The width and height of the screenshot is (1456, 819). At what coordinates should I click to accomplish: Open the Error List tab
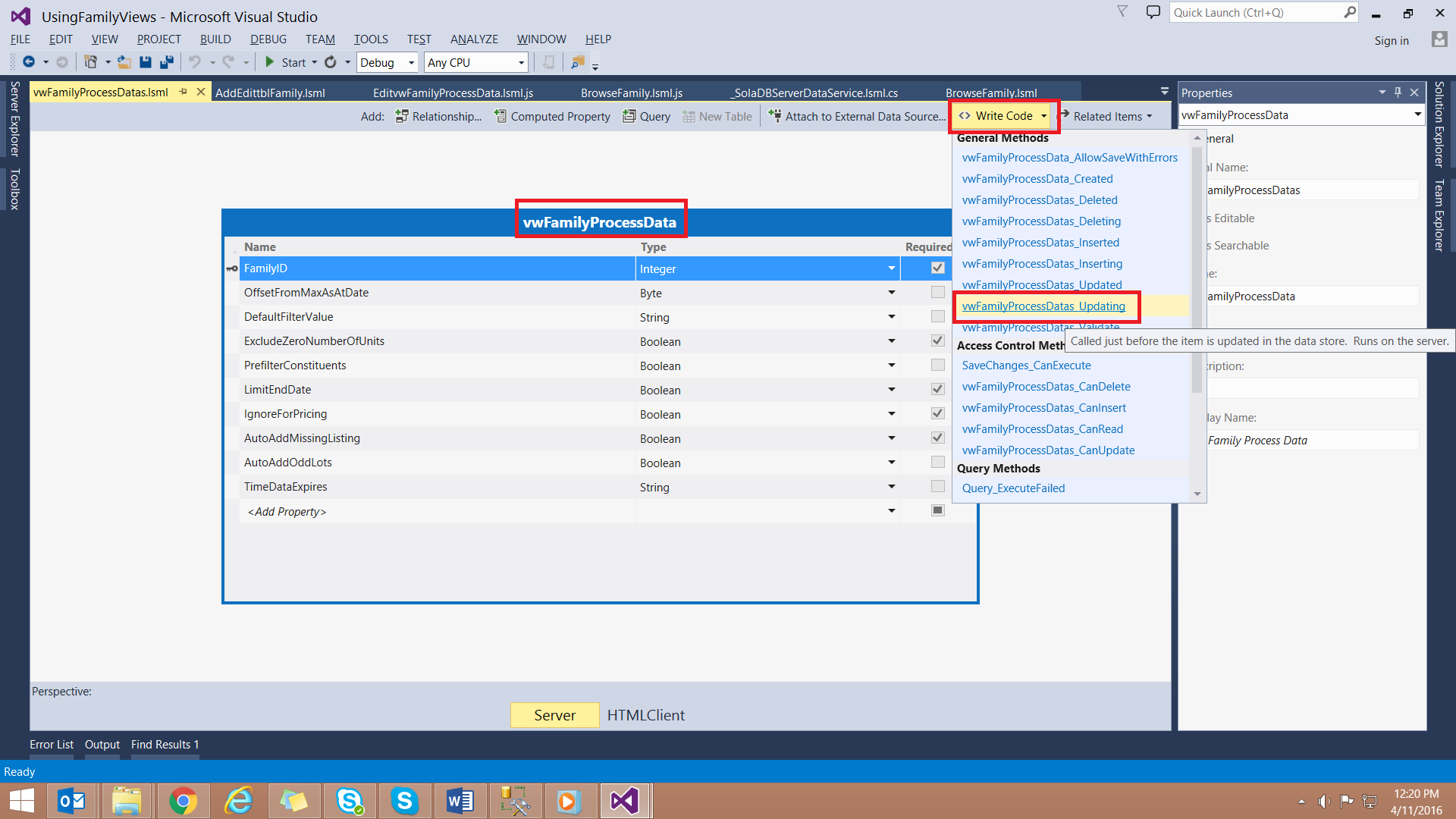coord(52,745)
